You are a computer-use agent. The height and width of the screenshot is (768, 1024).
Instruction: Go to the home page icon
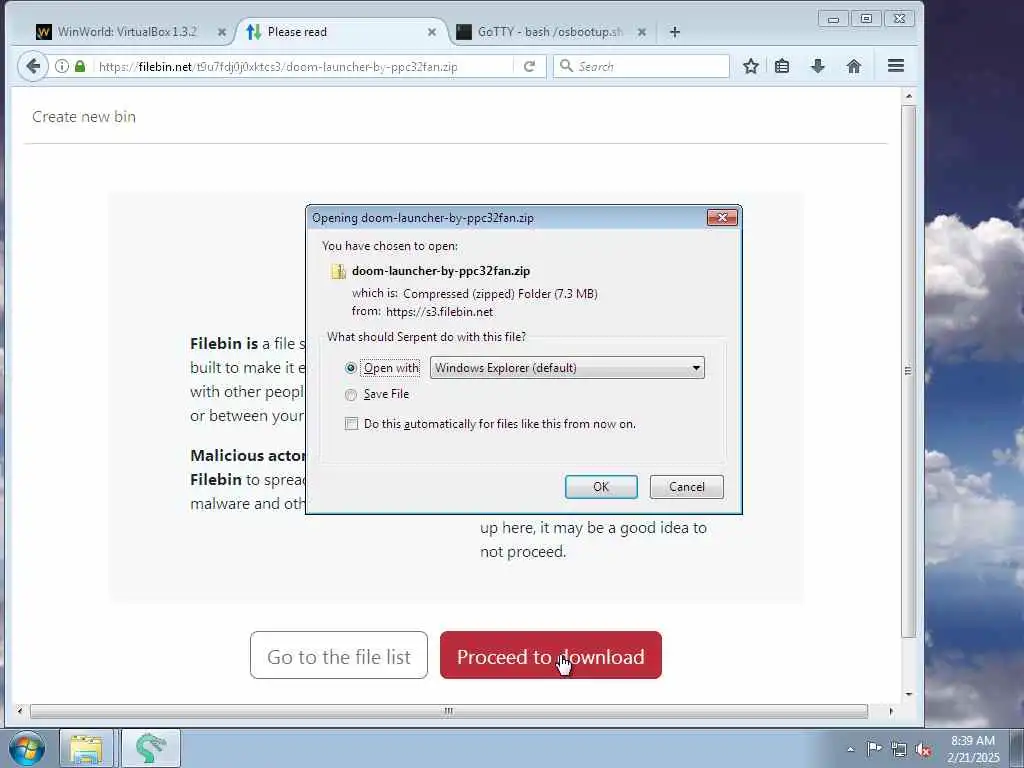[x=854, y=66]
